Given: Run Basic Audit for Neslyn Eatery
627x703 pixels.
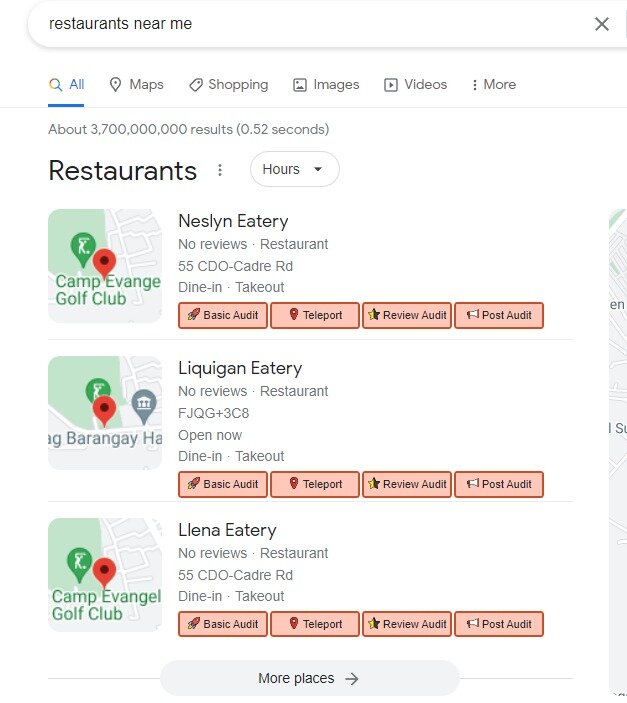Looking at the screenshot, I should [x=223, y=315].
